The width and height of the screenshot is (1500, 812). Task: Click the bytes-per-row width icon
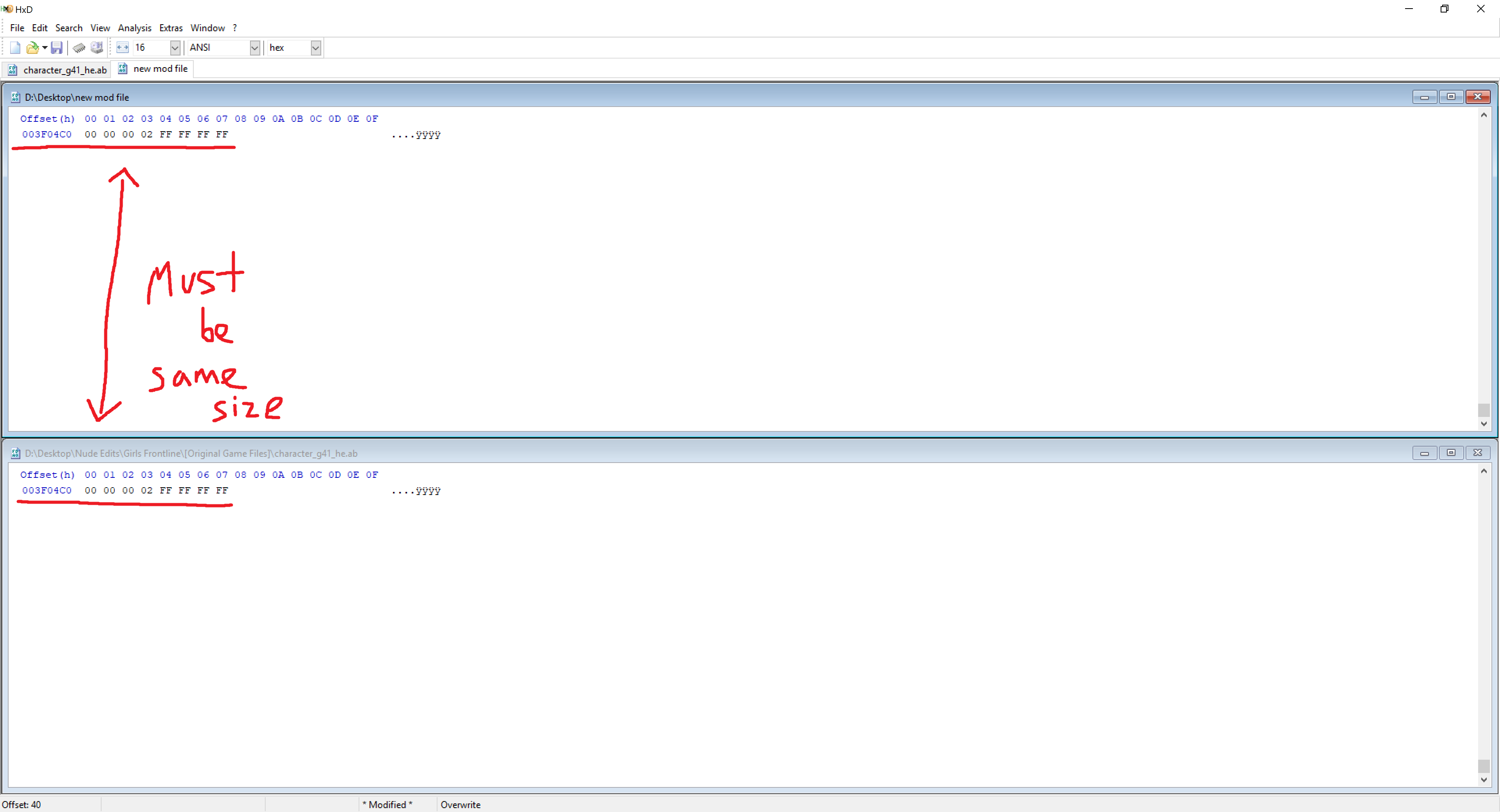click(122, 48)
